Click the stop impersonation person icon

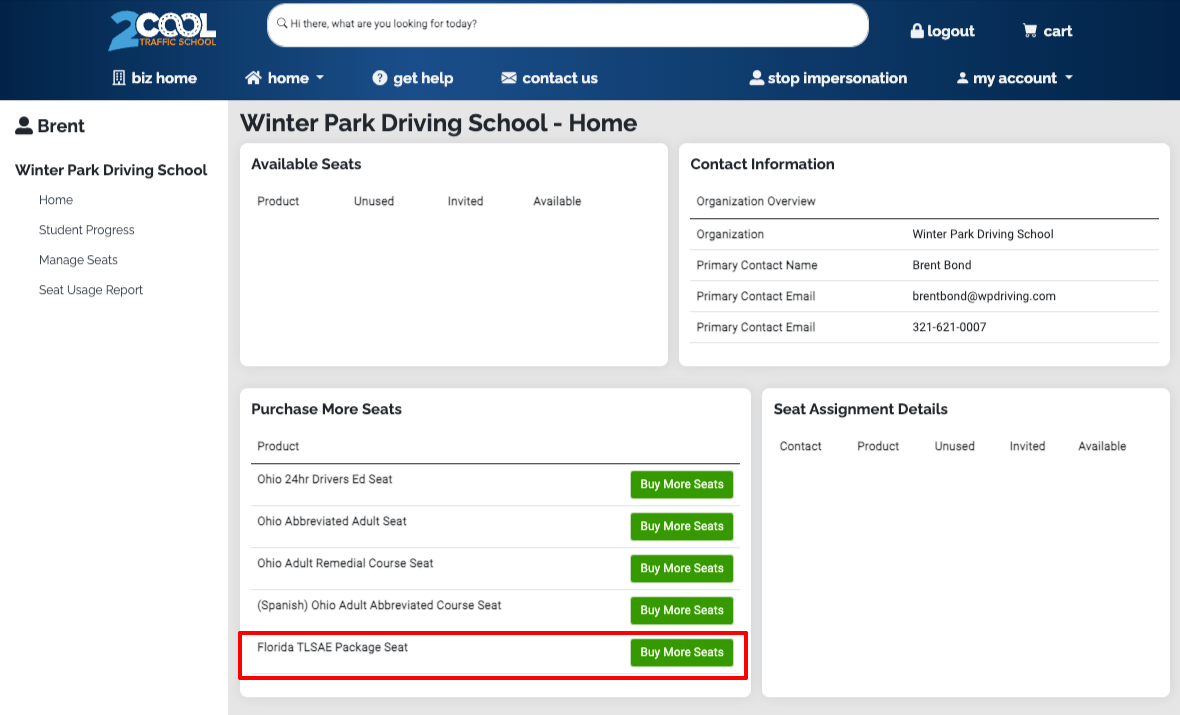coord(756,78)
